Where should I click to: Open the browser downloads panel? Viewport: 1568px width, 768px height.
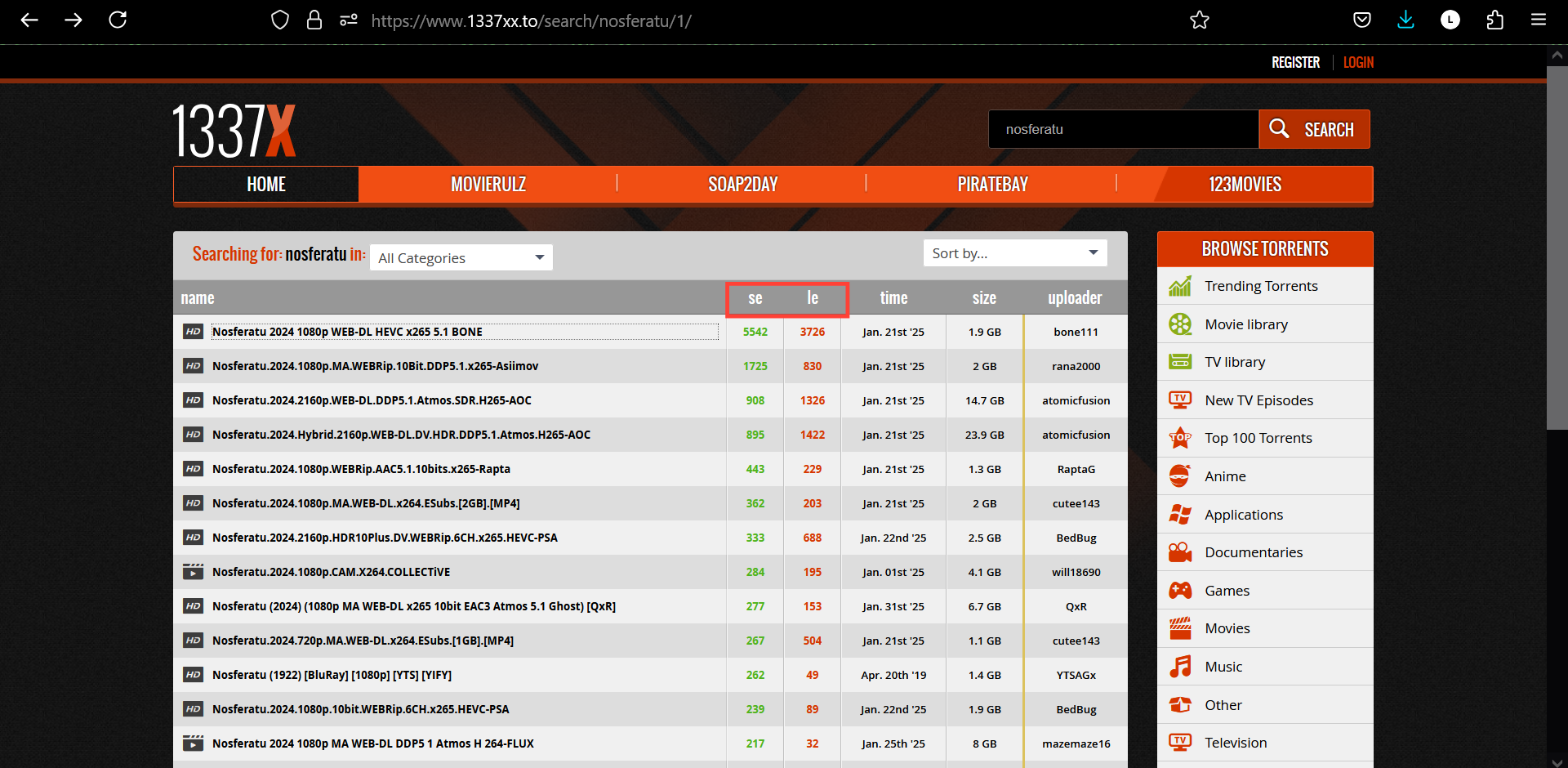click(1406, 20)
